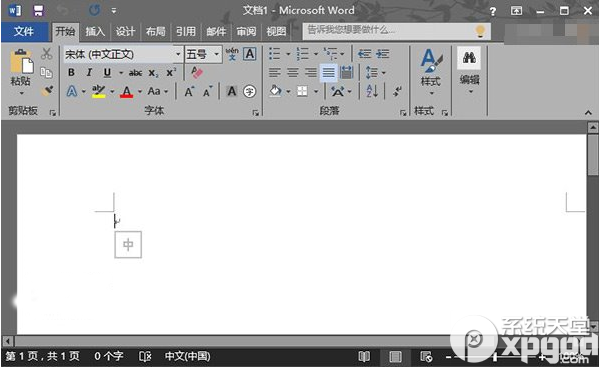Image resolution: width=599 pixels, height=367 pixels.
Task: Click the Help question mark
Action: pyautogui.click(x=493, y=11)
